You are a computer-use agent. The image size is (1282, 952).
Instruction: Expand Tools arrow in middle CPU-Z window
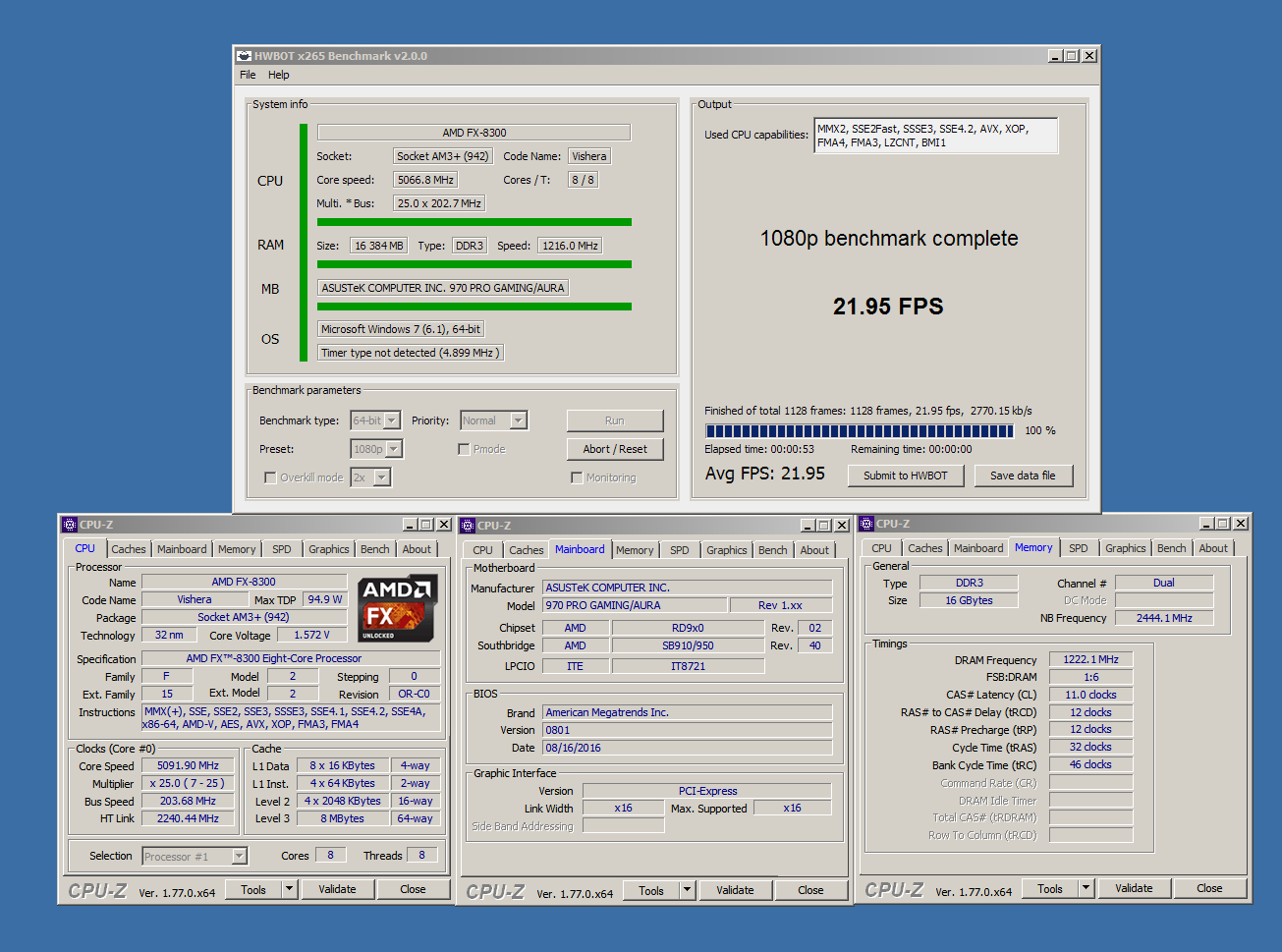click(x=687, y=890)
